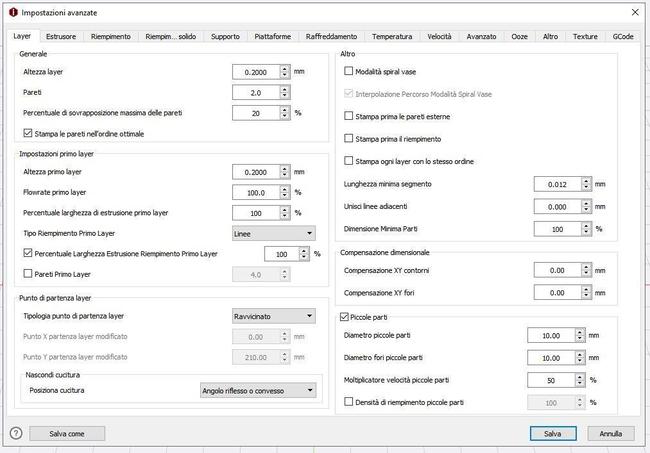Screen dimensions: 650x453
Task: Increase Moltiplicatore velocità piccole parti spinner
Action: pyautogui.click(x=580, y=376)
